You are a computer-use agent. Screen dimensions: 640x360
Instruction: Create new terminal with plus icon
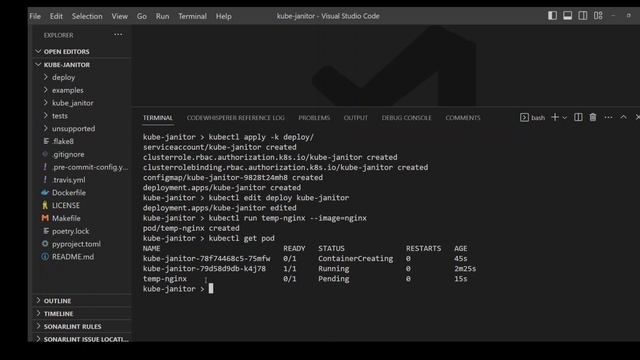coord(555,118)
